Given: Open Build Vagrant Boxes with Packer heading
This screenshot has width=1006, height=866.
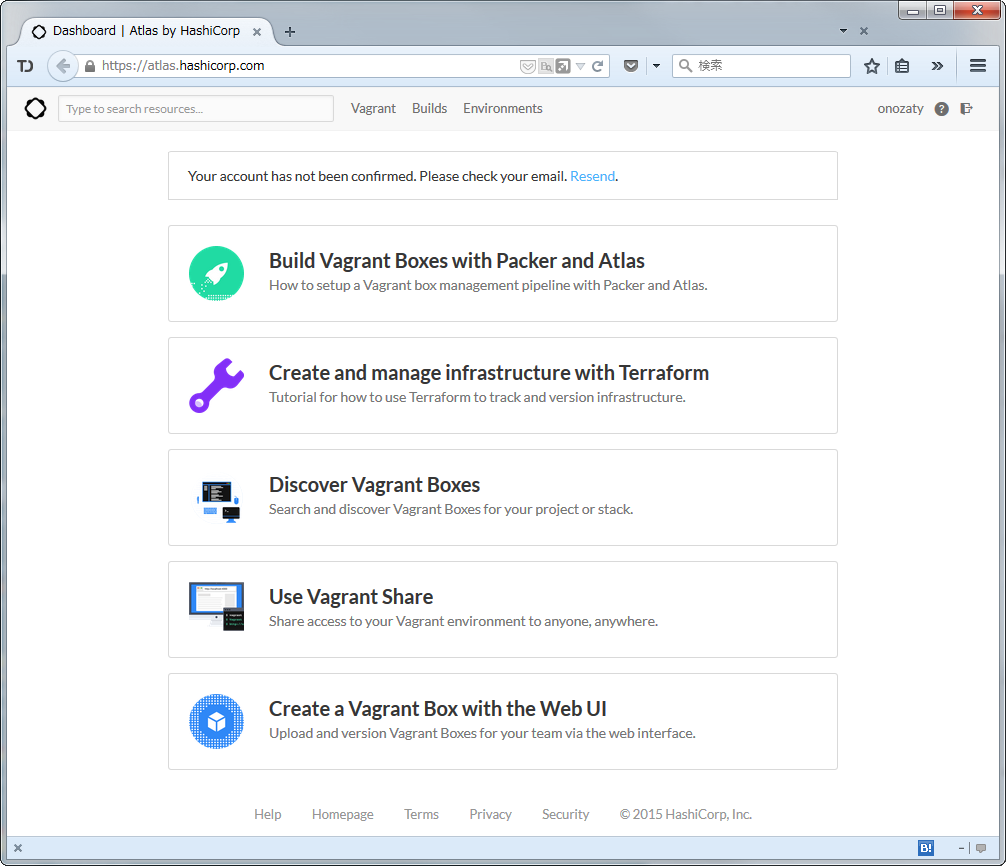Looking at the screenshot, I should tap(456, 261).
